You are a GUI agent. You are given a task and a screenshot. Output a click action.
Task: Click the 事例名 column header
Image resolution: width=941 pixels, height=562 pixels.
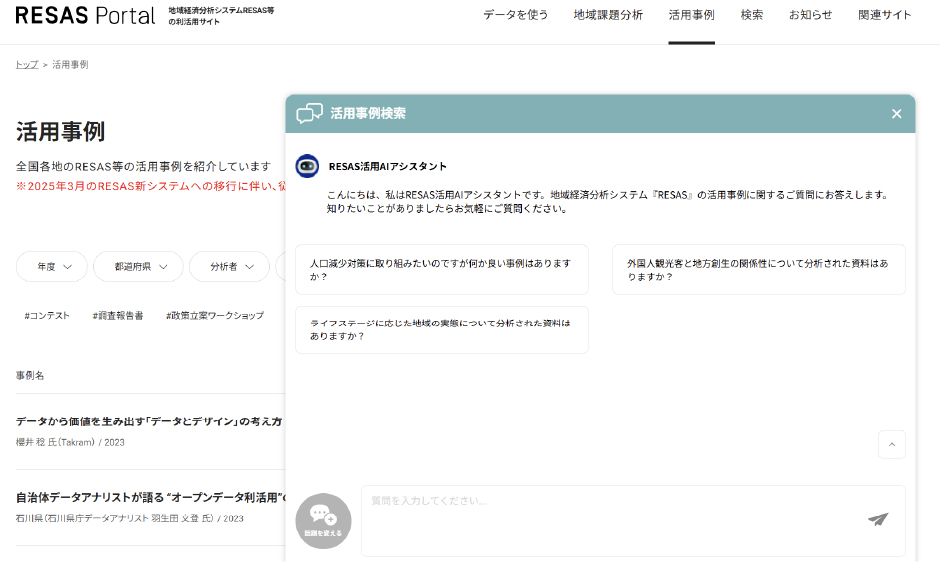point(30,375)
